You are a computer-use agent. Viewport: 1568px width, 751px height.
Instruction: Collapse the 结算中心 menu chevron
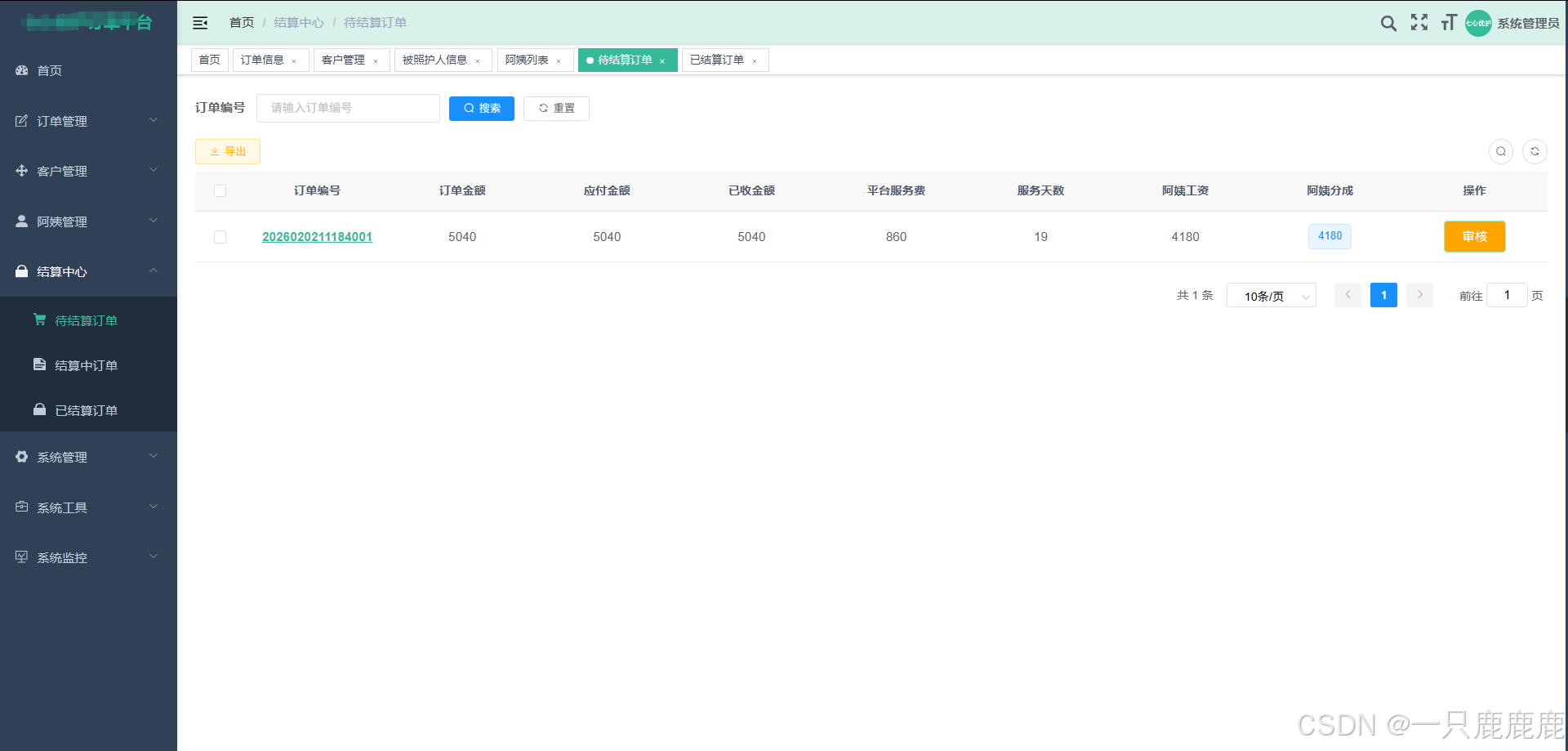click(154, 270)
